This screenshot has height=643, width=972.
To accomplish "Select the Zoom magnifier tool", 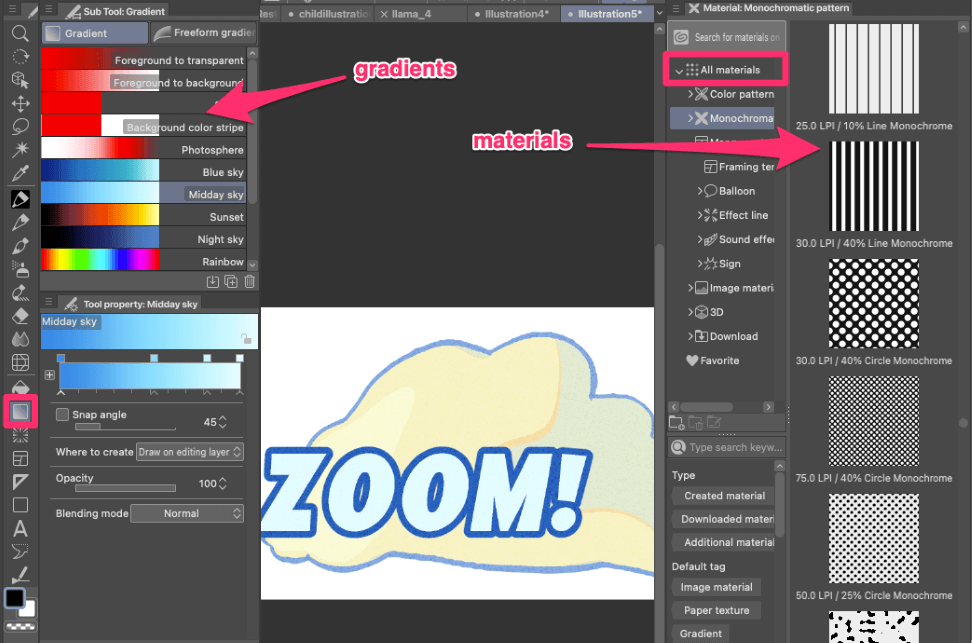I will [x=19, y=33].
